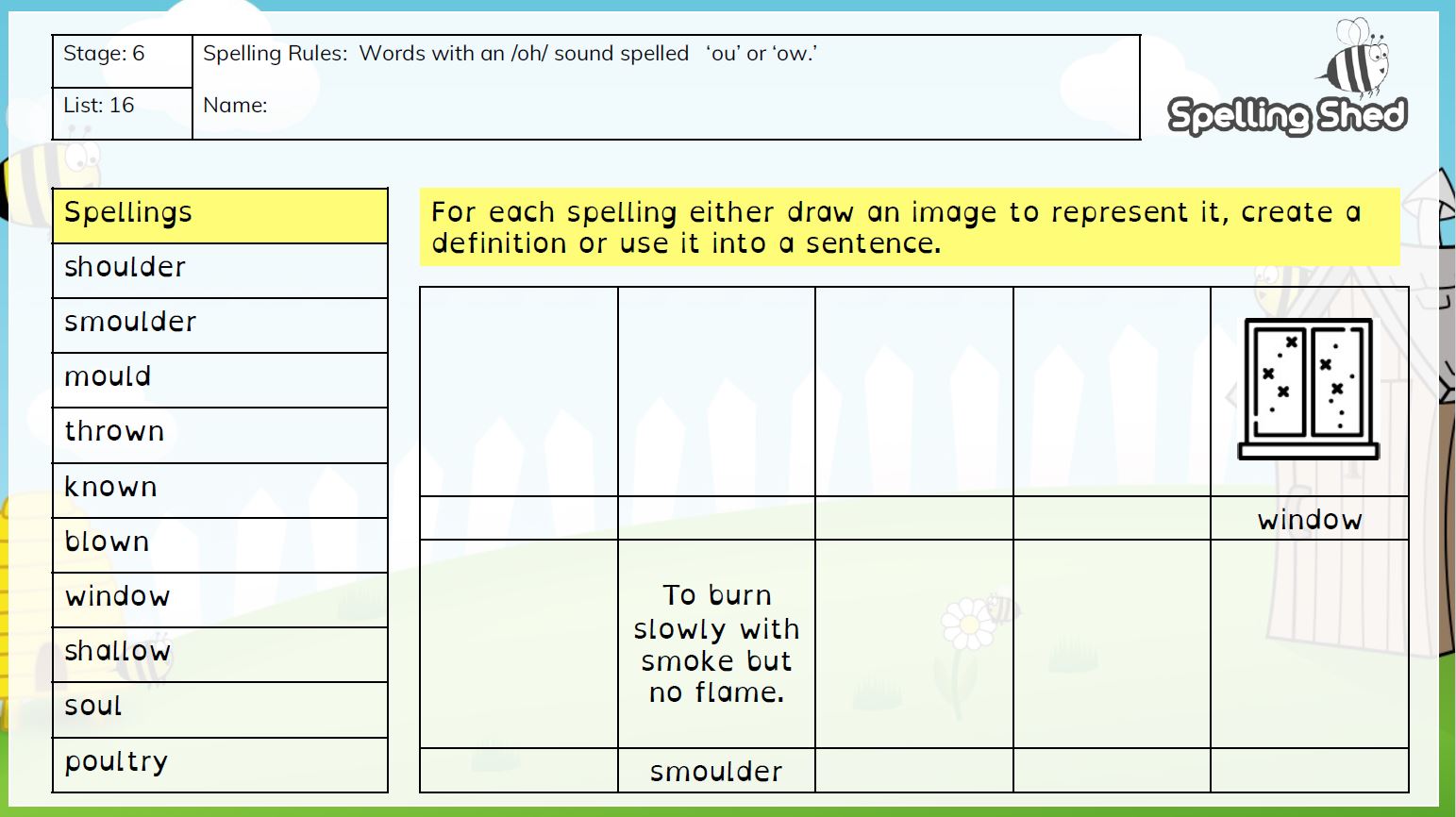1456x817 pixels.
Task: Click the word poultry
Action: tap(116, 762)
